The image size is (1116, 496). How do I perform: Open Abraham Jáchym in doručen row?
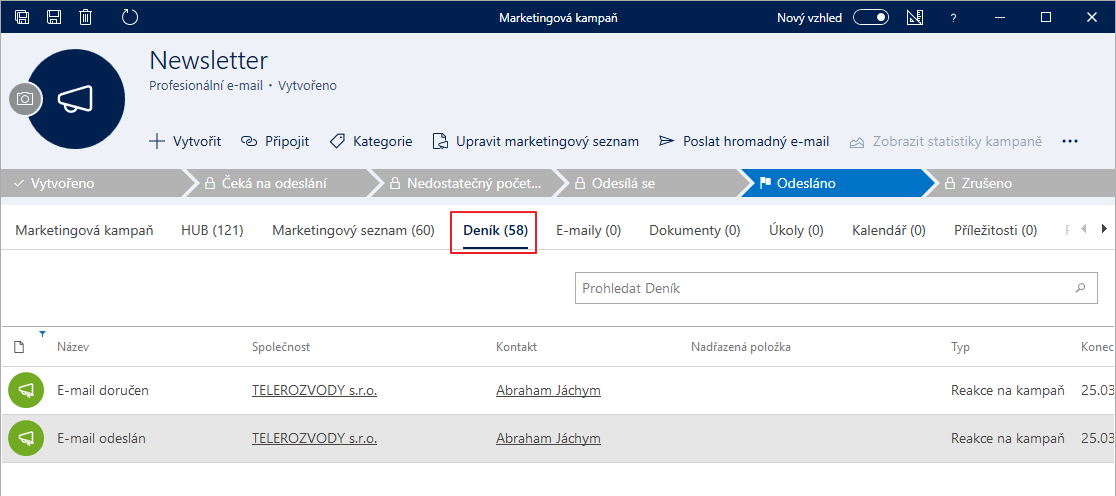coord(548,391)
